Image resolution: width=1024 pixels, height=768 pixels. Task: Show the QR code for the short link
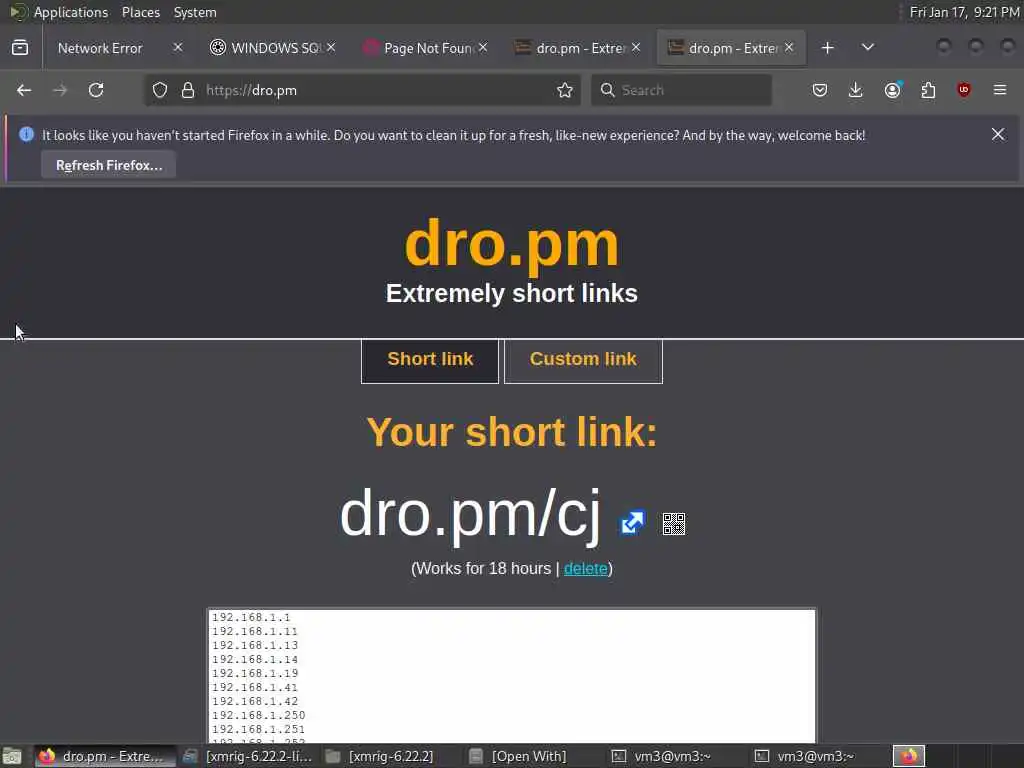pyautogui.click(x=674, y=524)
